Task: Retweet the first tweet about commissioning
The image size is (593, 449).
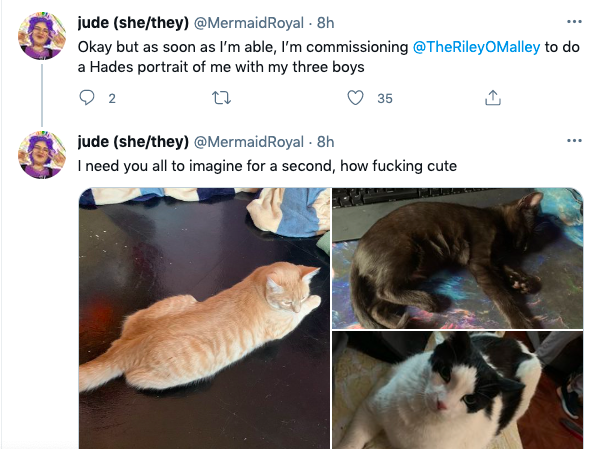Action: 221,98
